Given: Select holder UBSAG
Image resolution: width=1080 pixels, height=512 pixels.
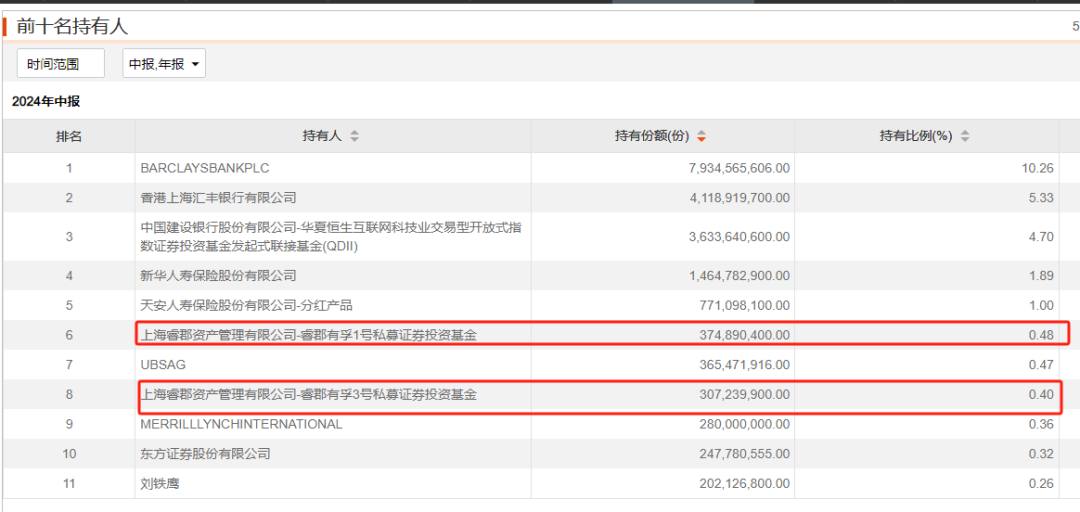Looking at the screenshot, I should 163,365.
